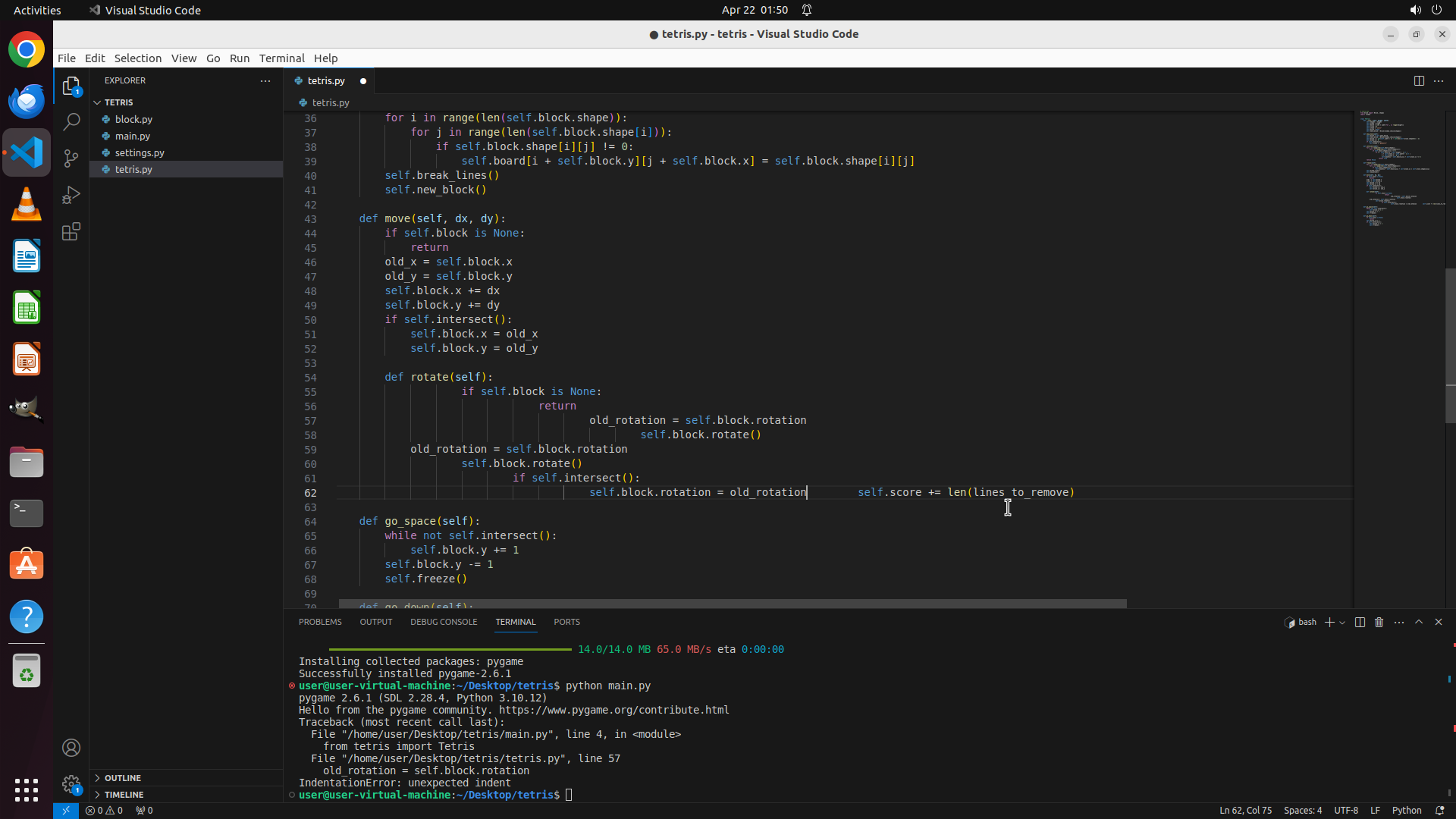Click errors and warnings status indicator
The height and width of the screenshot is (819, 1456).
[104, 810]
